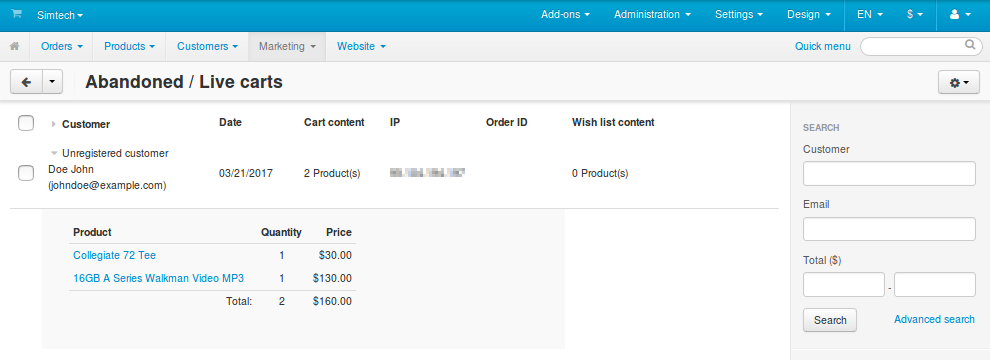The width and height of the screenshot is (990, 360).
Task: Open the Design menu
Action: coord(809,15)
